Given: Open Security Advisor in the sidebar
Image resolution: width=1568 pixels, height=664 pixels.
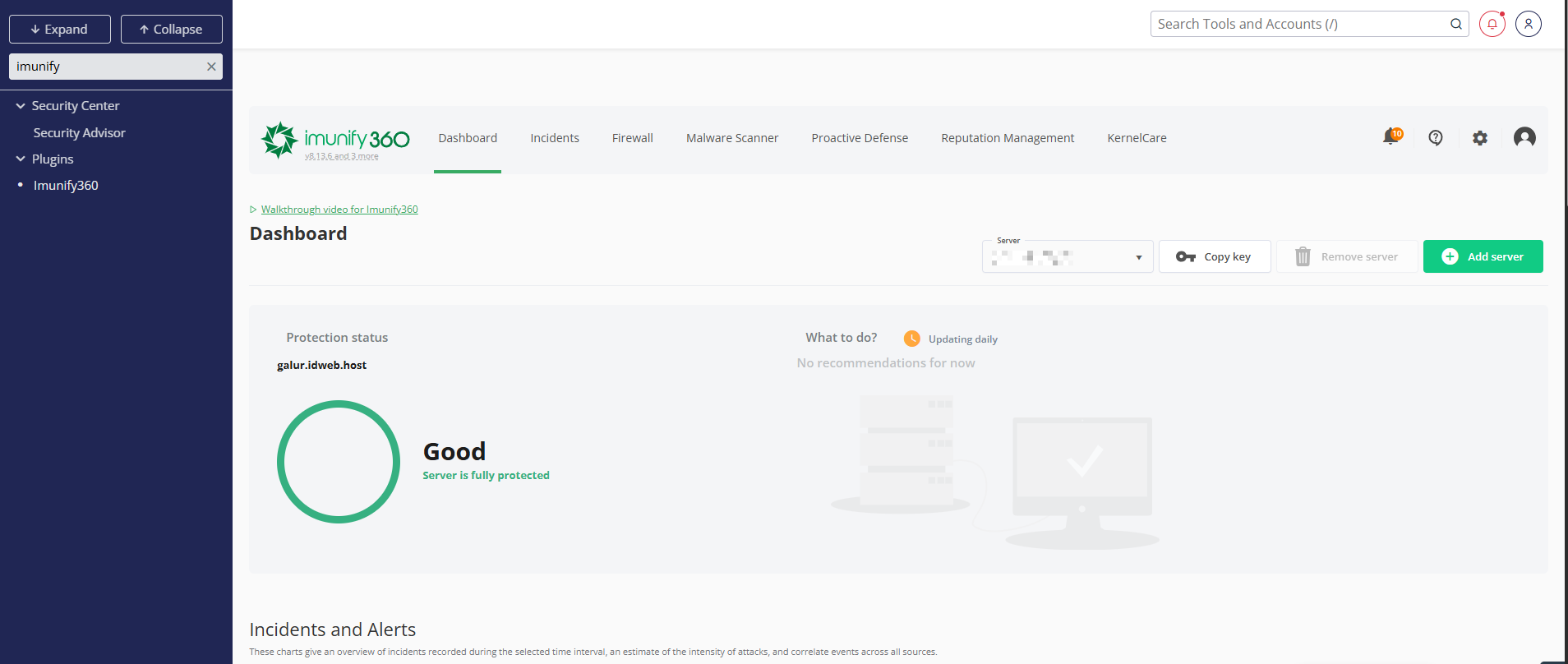Looking at the screenshot, I should pos(80,133).
